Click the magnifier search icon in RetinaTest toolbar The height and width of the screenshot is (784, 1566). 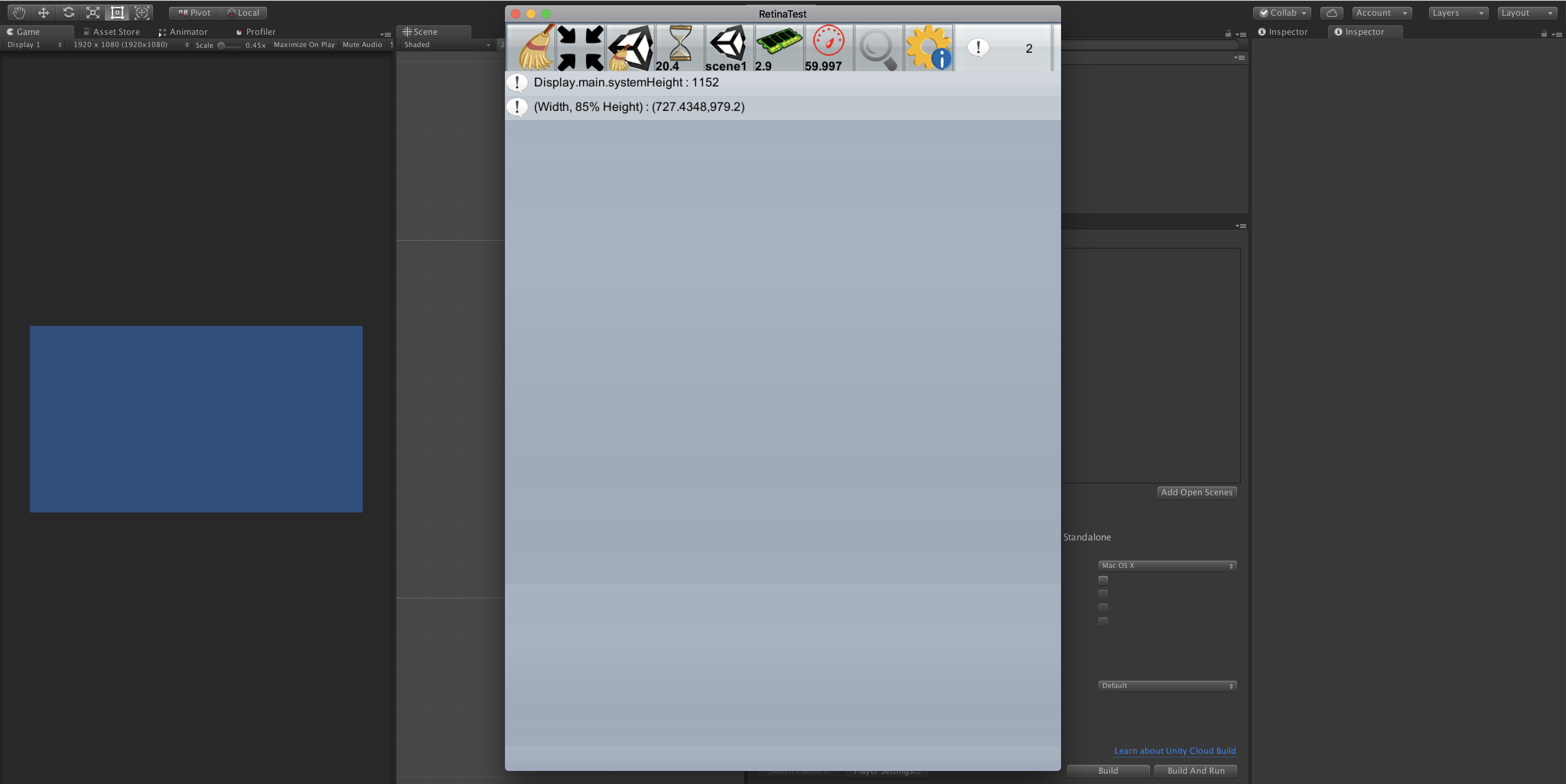point(878,47)
